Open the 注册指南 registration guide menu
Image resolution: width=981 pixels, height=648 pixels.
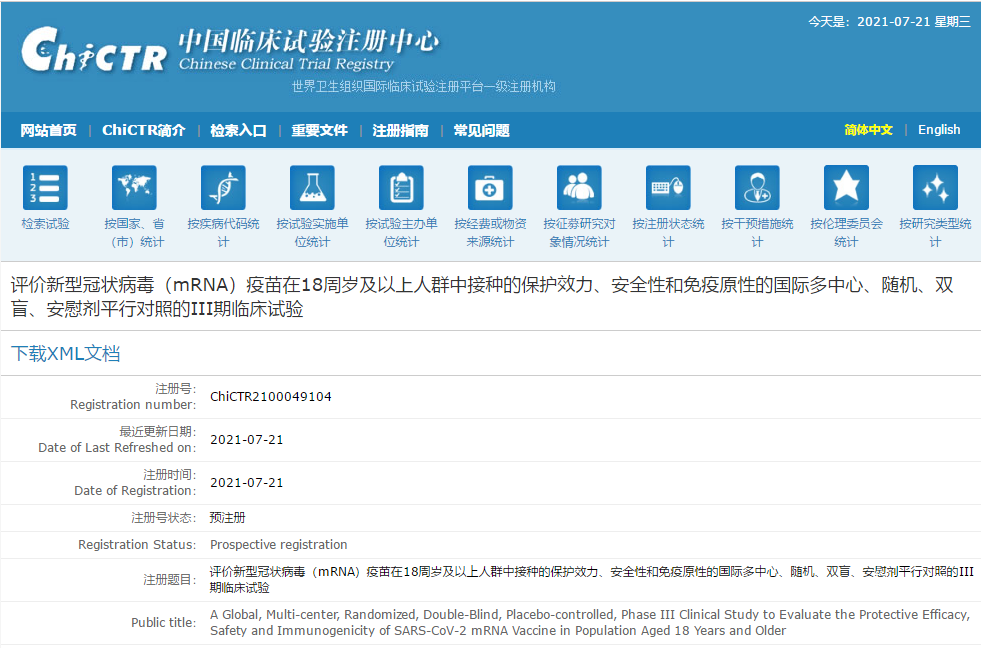pyautogui.click(x=400, y=130)
